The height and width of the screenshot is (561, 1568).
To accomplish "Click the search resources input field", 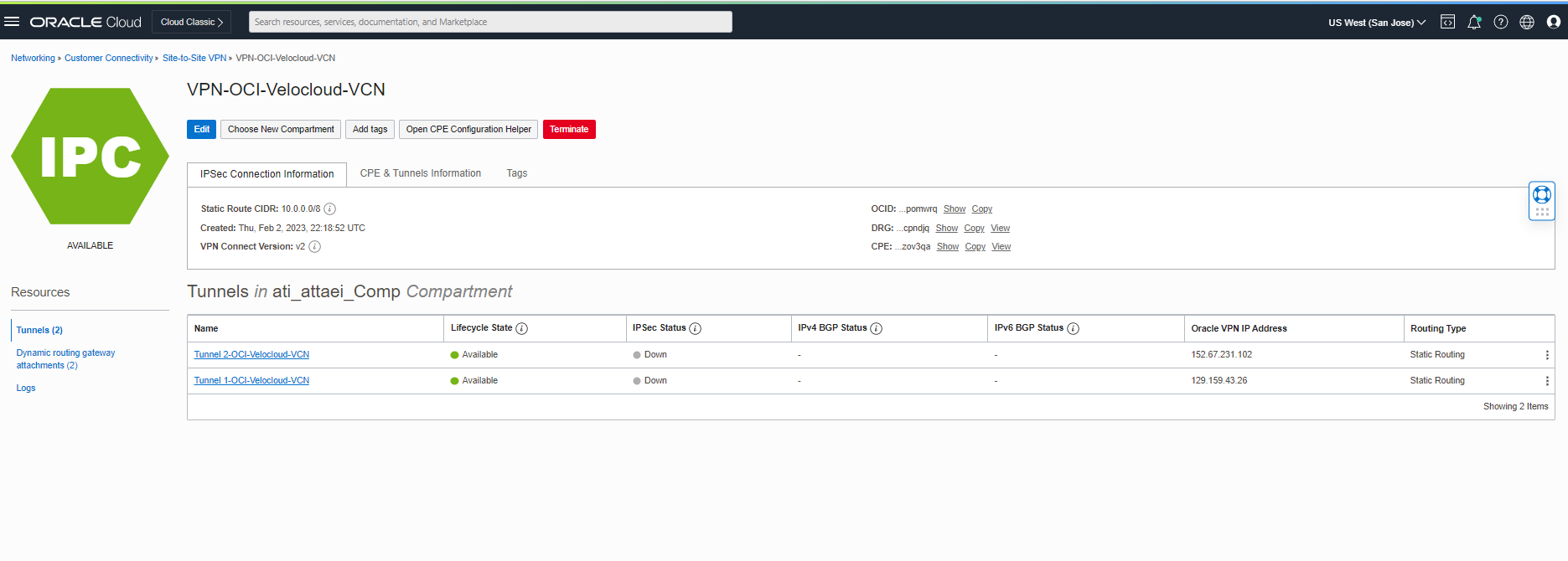I will pyautogui.click(x=490, y=22).
